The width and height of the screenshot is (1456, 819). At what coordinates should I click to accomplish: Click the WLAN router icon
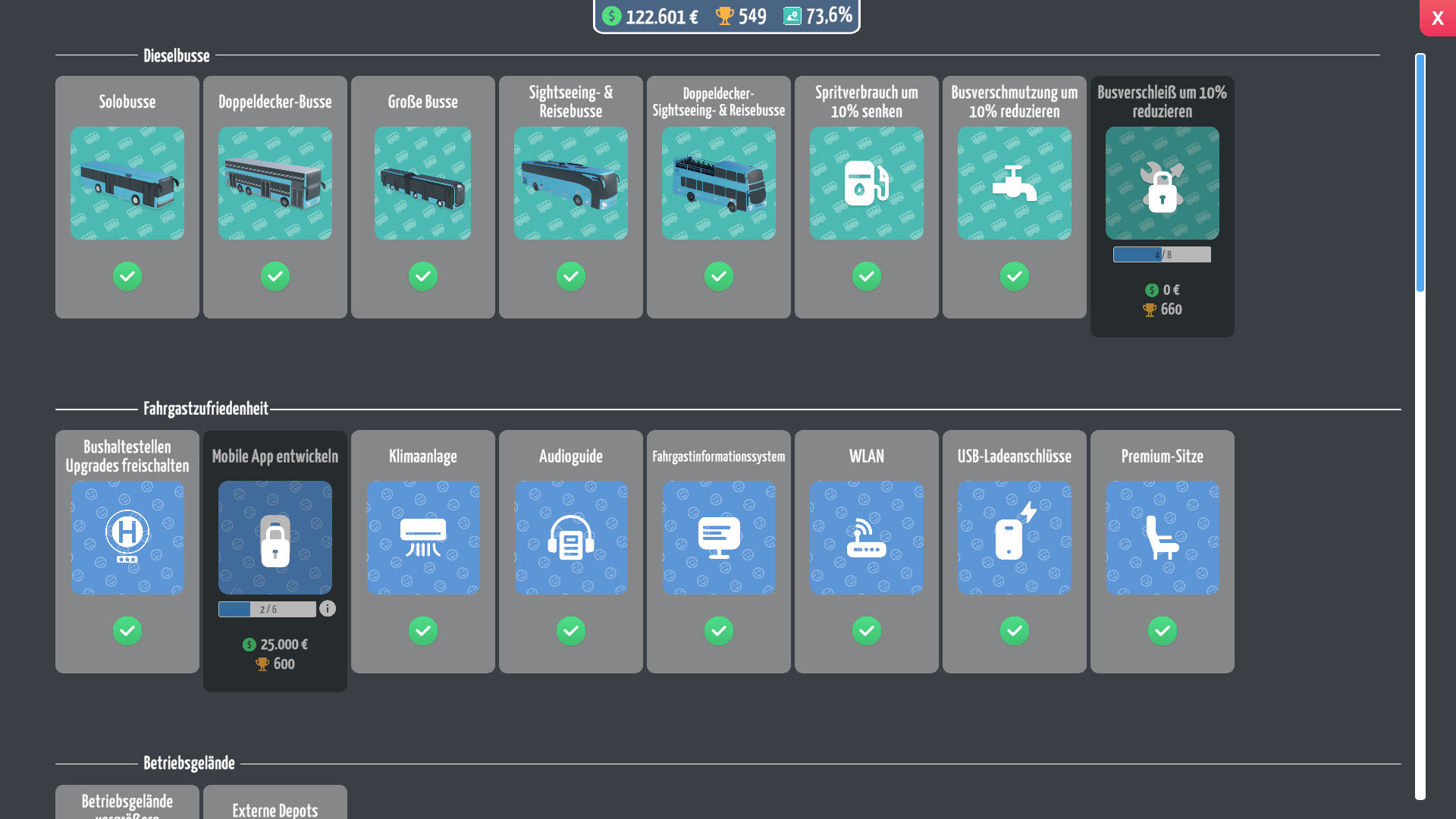click(867, 538)
